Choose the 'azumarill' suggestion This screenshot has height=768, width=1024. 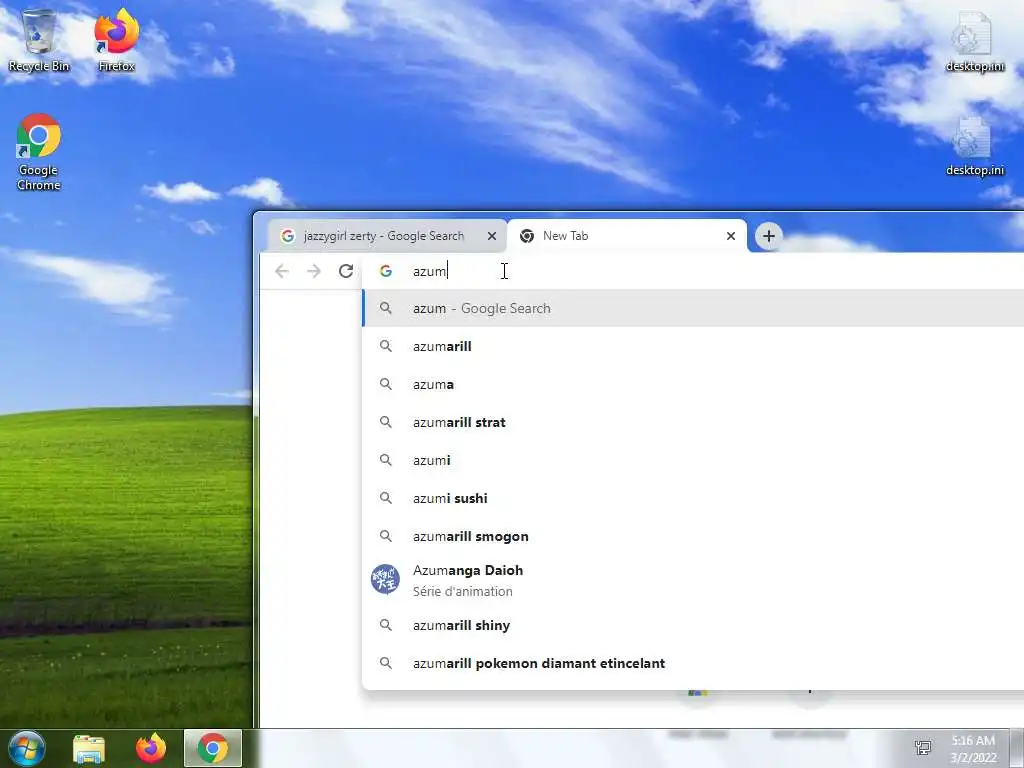click(693, 346)
